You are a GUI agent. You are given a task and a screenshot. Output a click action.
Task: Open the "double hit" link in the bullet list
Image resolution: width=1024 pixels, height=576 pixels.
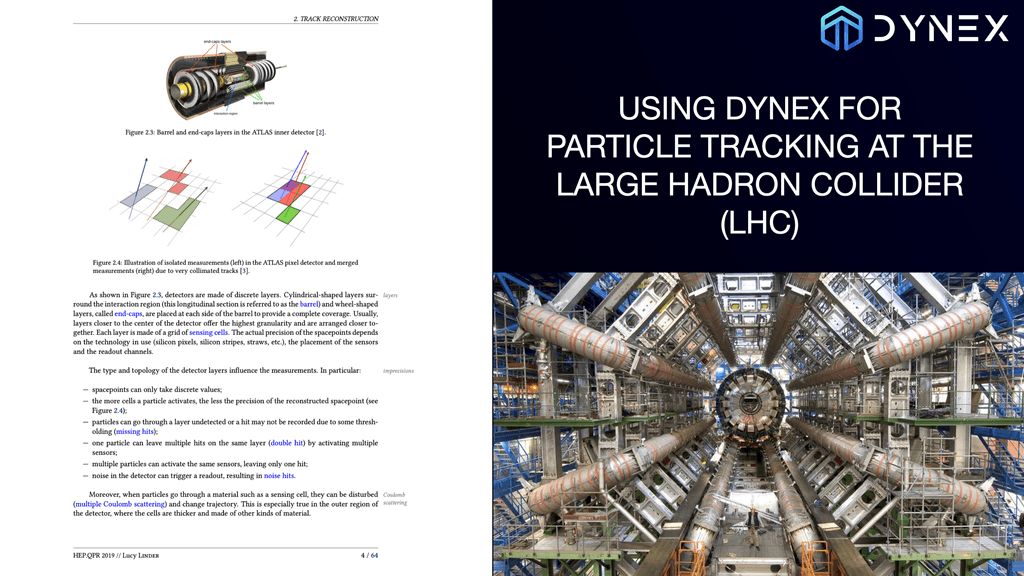(288, 442)
